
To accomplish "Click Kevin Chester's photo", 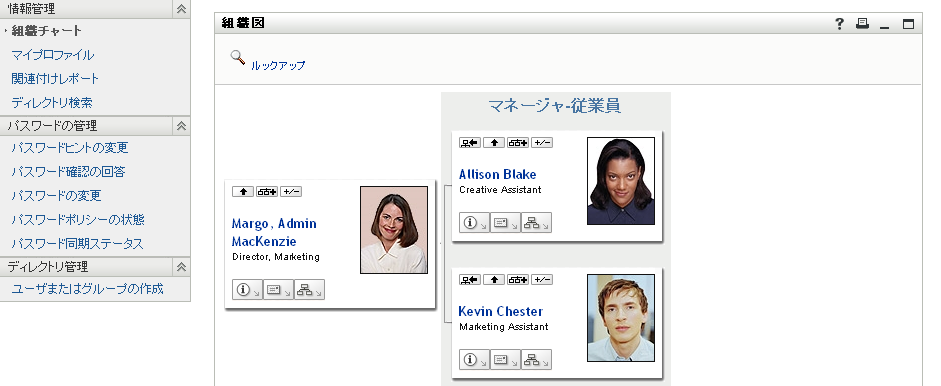I will tap(621, 318).
